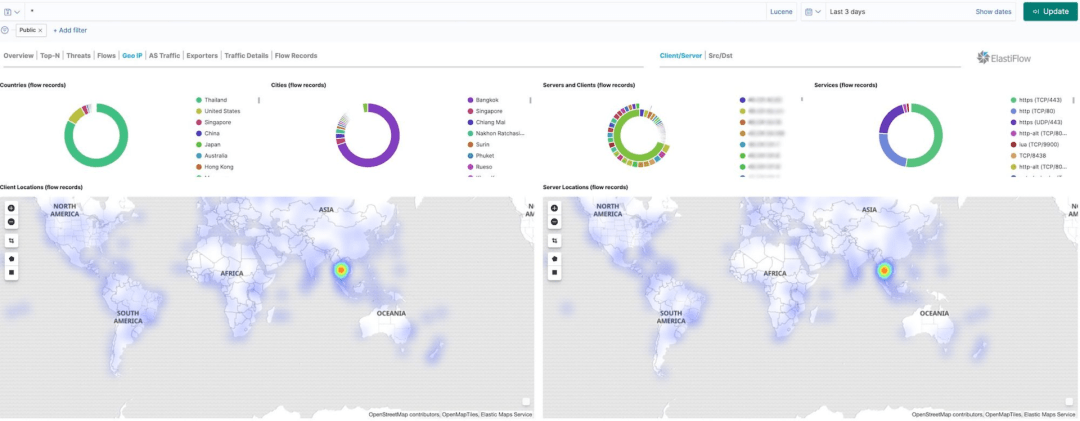1080x421 pixels.
Task: Zoom in on the Client Locations map
Action: coord(11,208)
